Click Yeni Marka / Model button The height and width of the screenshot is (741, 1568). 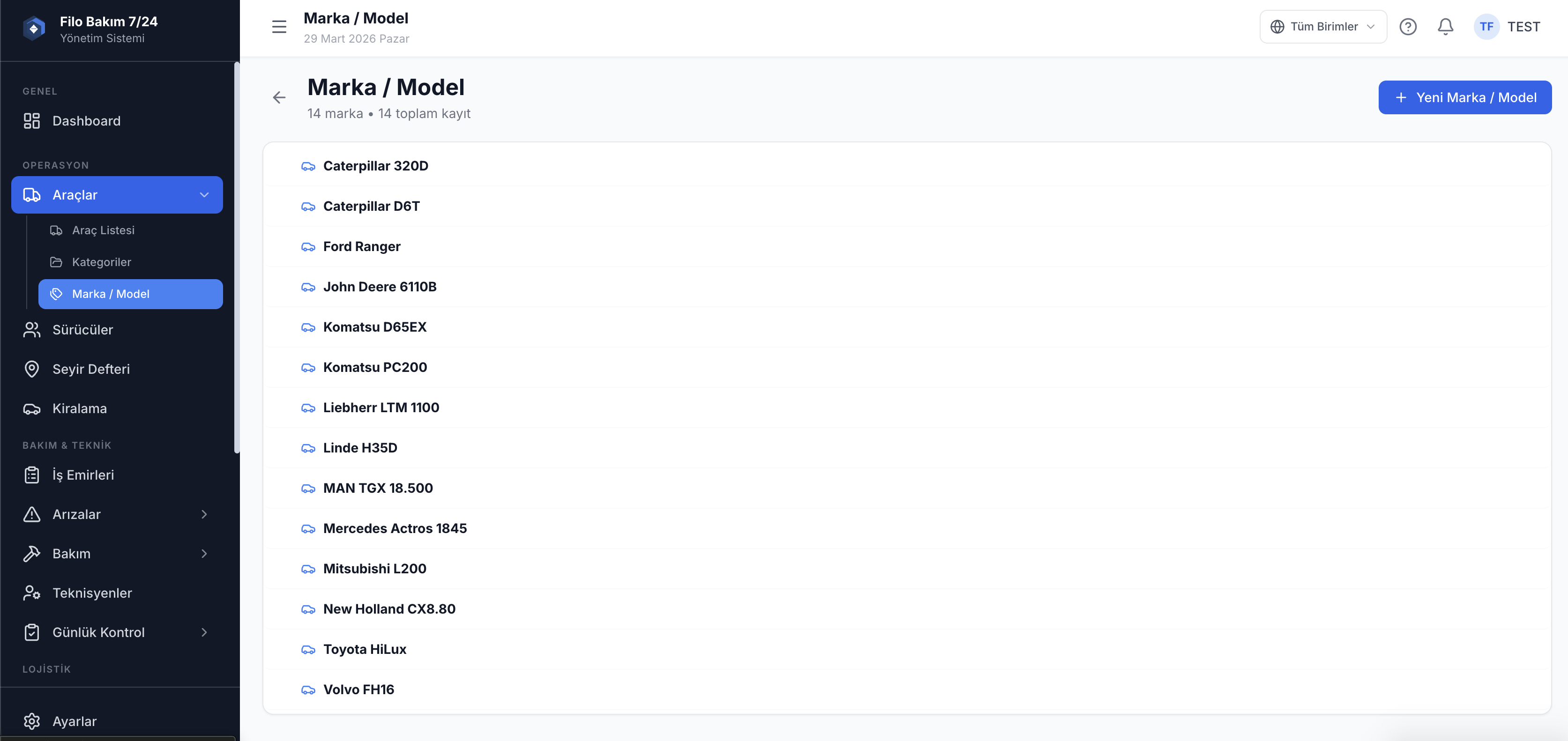(1464, 97)
